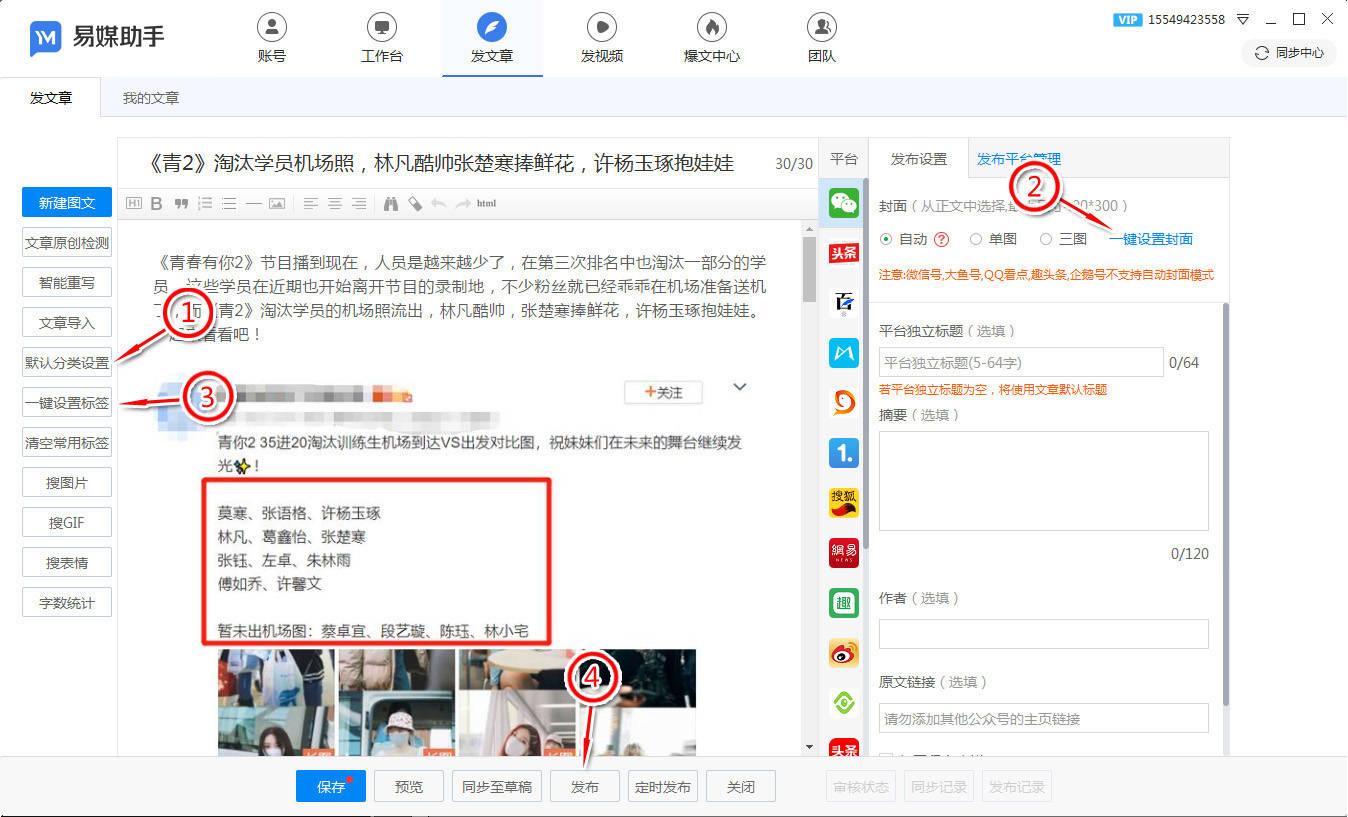Select the 自动 cover radio button
This screenshot has width=1348, height=817.
click(x=885, y=237)
